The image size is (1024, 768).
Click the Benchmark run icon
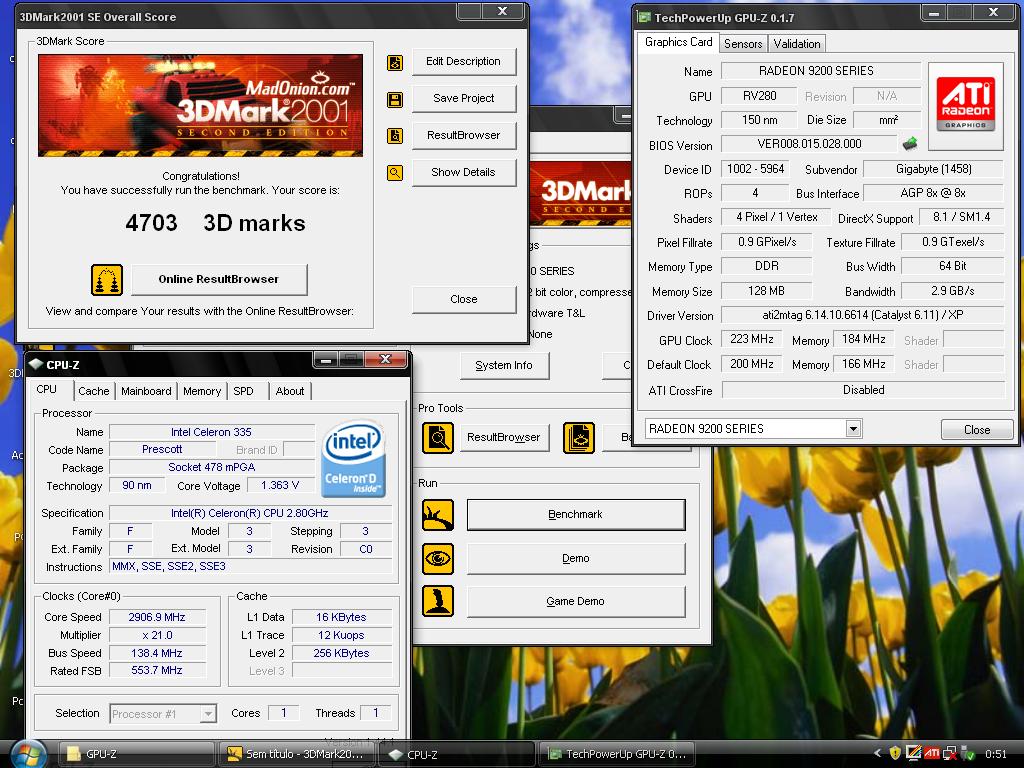[x=438, y=515]
